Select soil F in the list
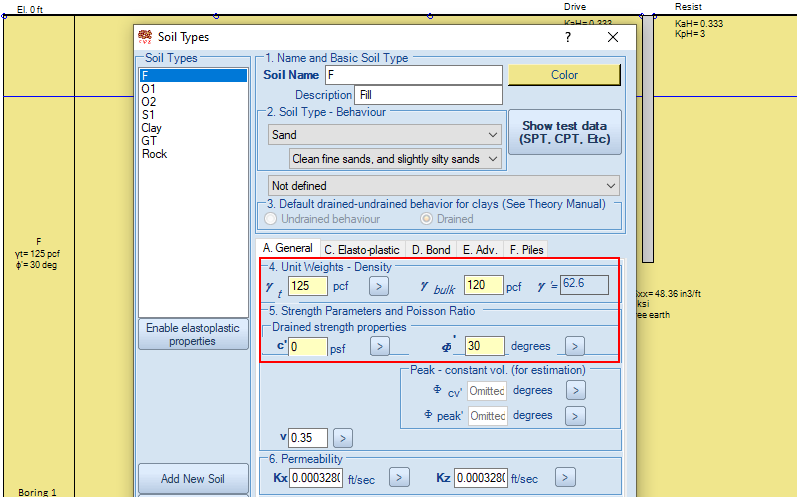800x497 pixels. [x=193, y=76]
